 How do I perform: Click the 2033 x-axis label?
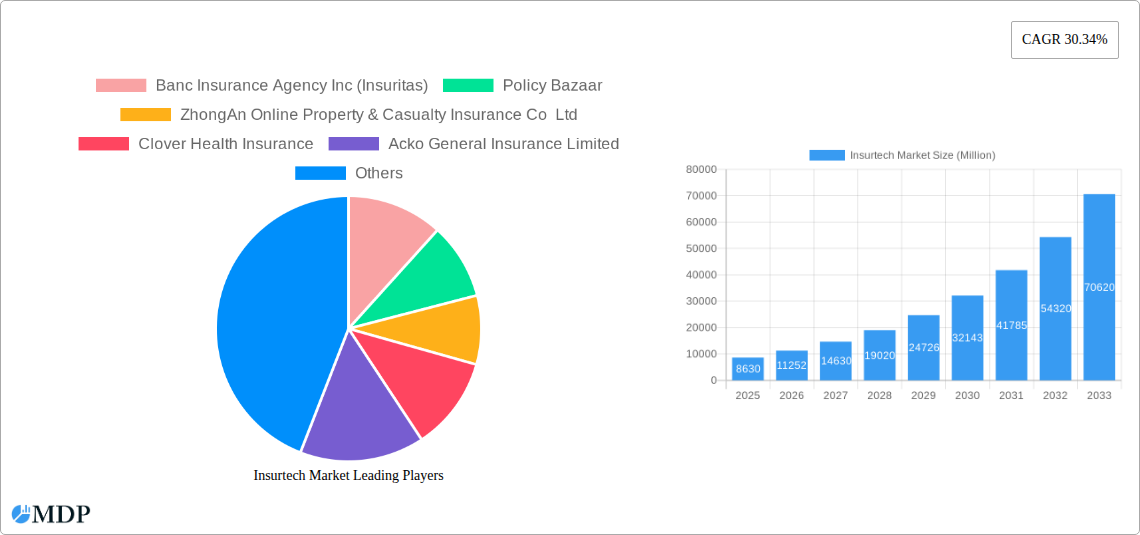pos(1099,395)
